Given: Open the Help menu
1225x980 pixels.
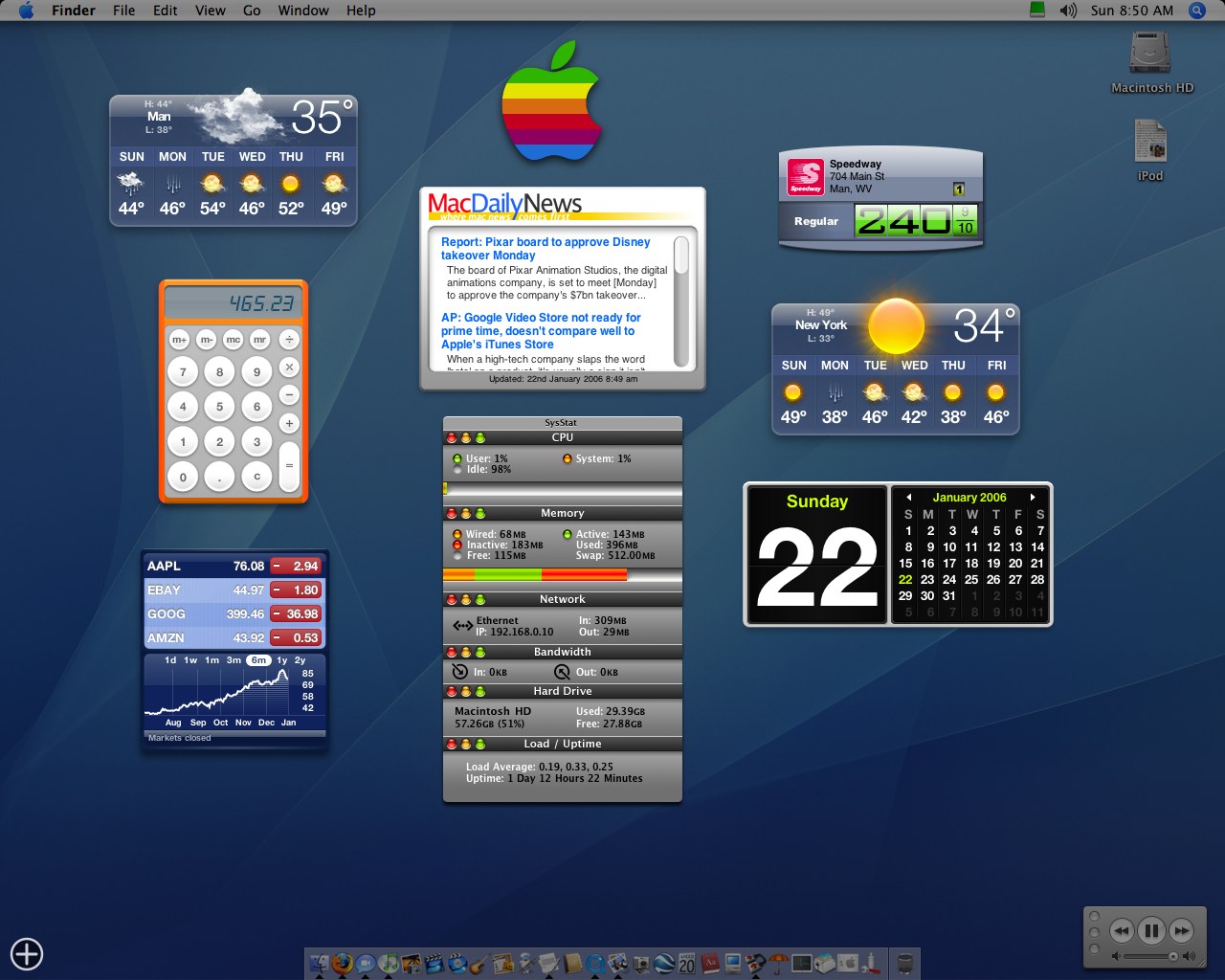Looking at the screenshot, I should 361,11.
